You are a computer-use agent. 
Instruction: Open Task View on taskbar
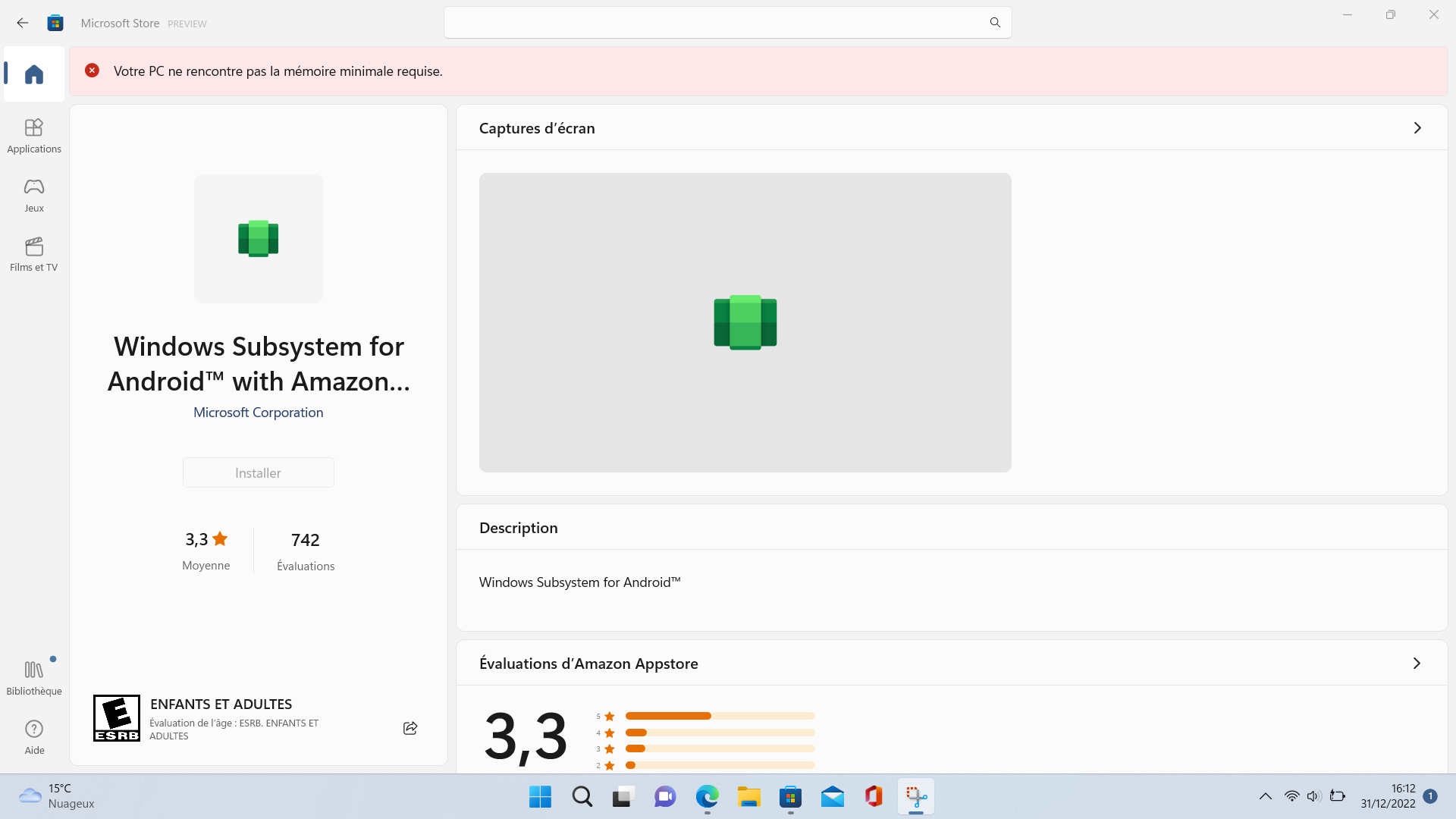coord(623,797)
